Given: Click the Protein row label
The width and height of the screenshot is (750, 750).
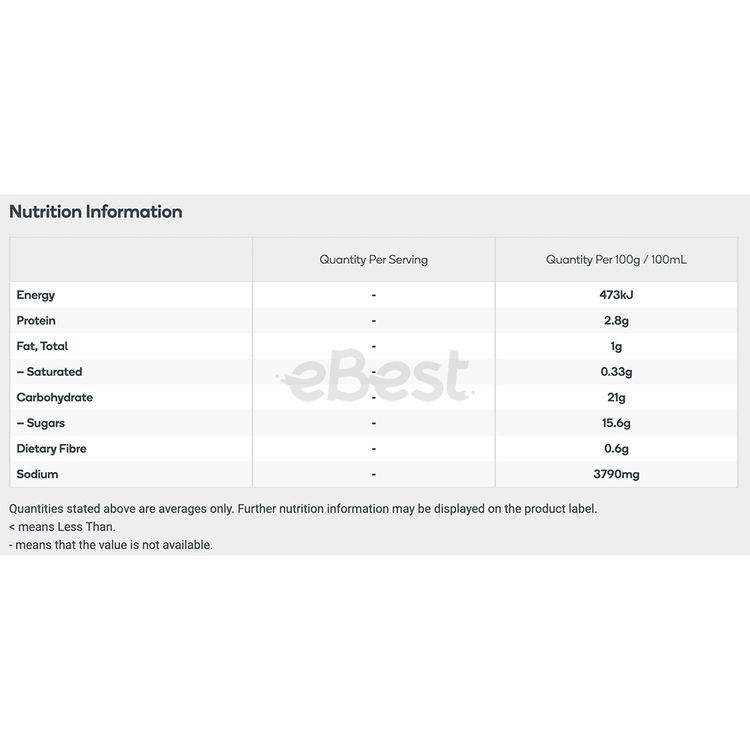Looking at the screenshot, I should [x=36, y=321].
